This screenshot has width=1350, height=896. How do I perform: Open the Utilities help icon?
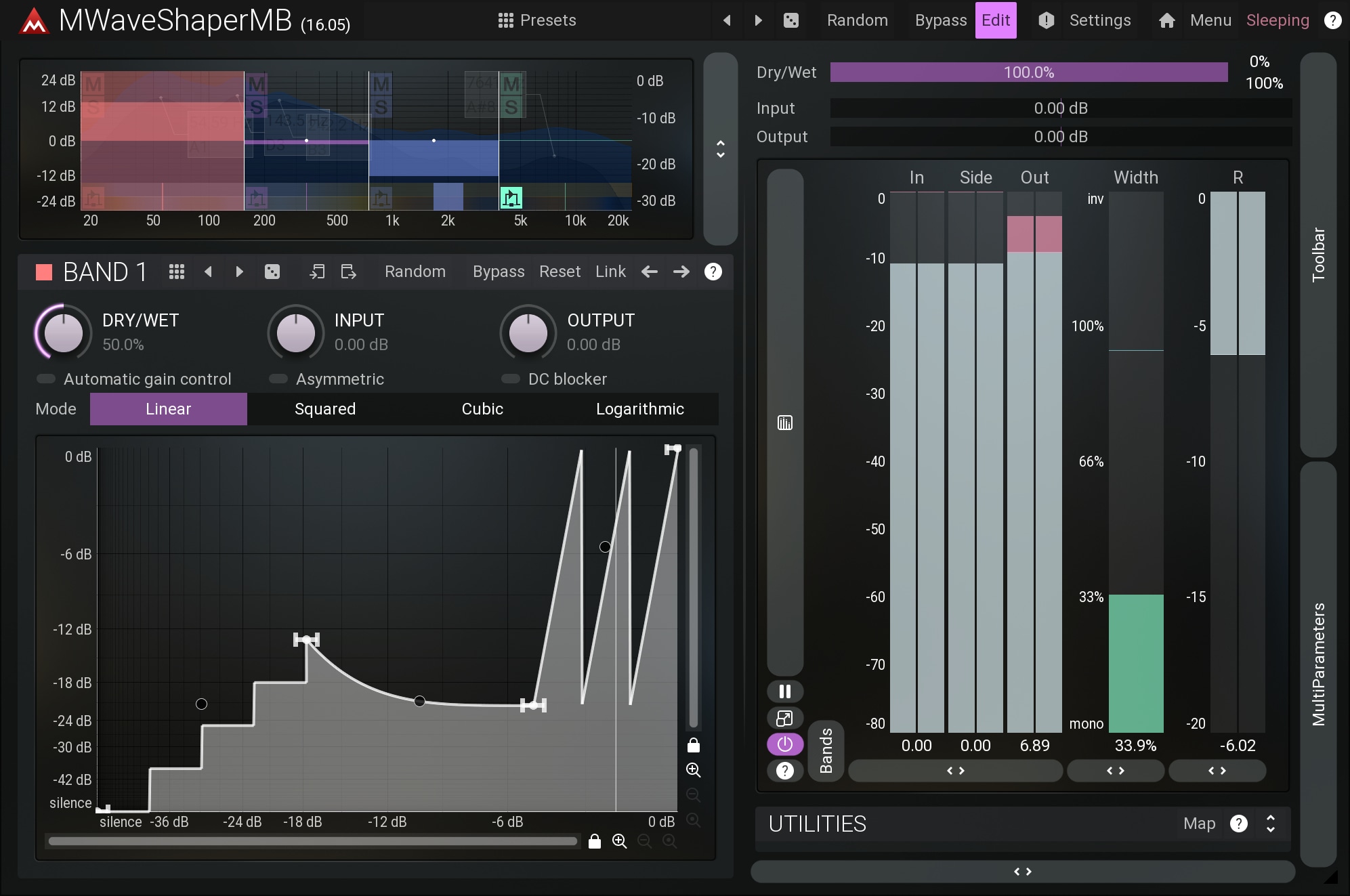(1238, 824)
